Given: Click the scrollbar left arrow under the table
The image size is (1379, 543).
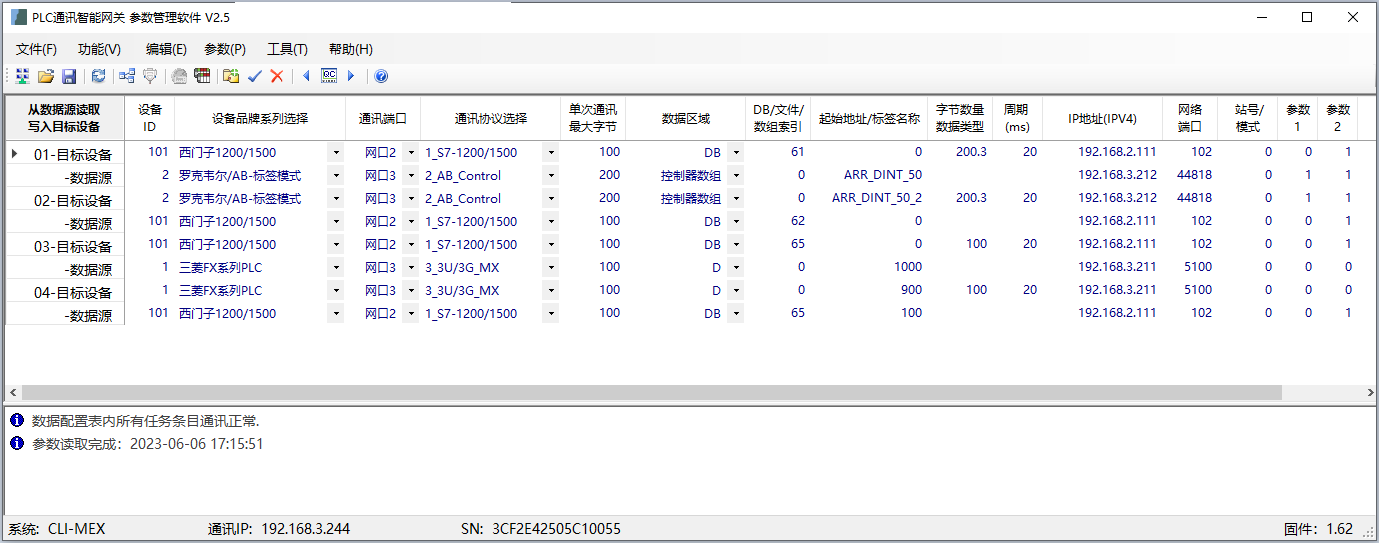Looking at the screenshot, I should [13, 393].
